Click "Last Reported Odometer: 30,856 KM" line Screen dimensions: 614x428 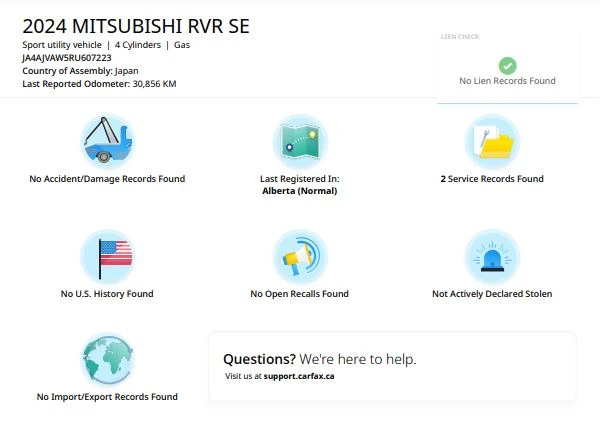click(x=99, y=84)
